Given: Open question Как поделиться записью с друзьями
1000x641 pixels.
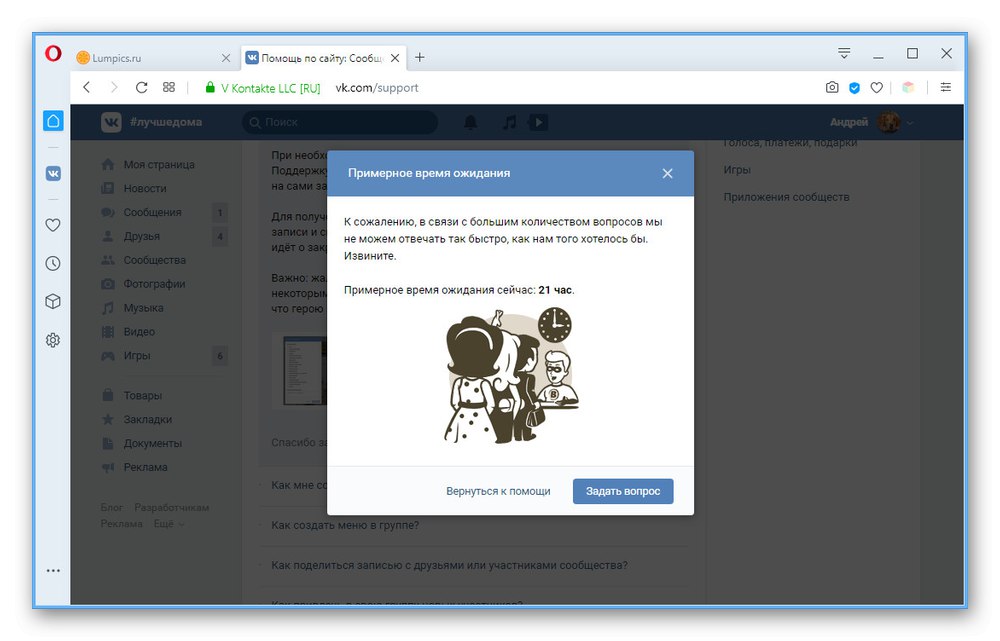Looking at the screenshot, I should pyautogui.click(x=449, y=565).
